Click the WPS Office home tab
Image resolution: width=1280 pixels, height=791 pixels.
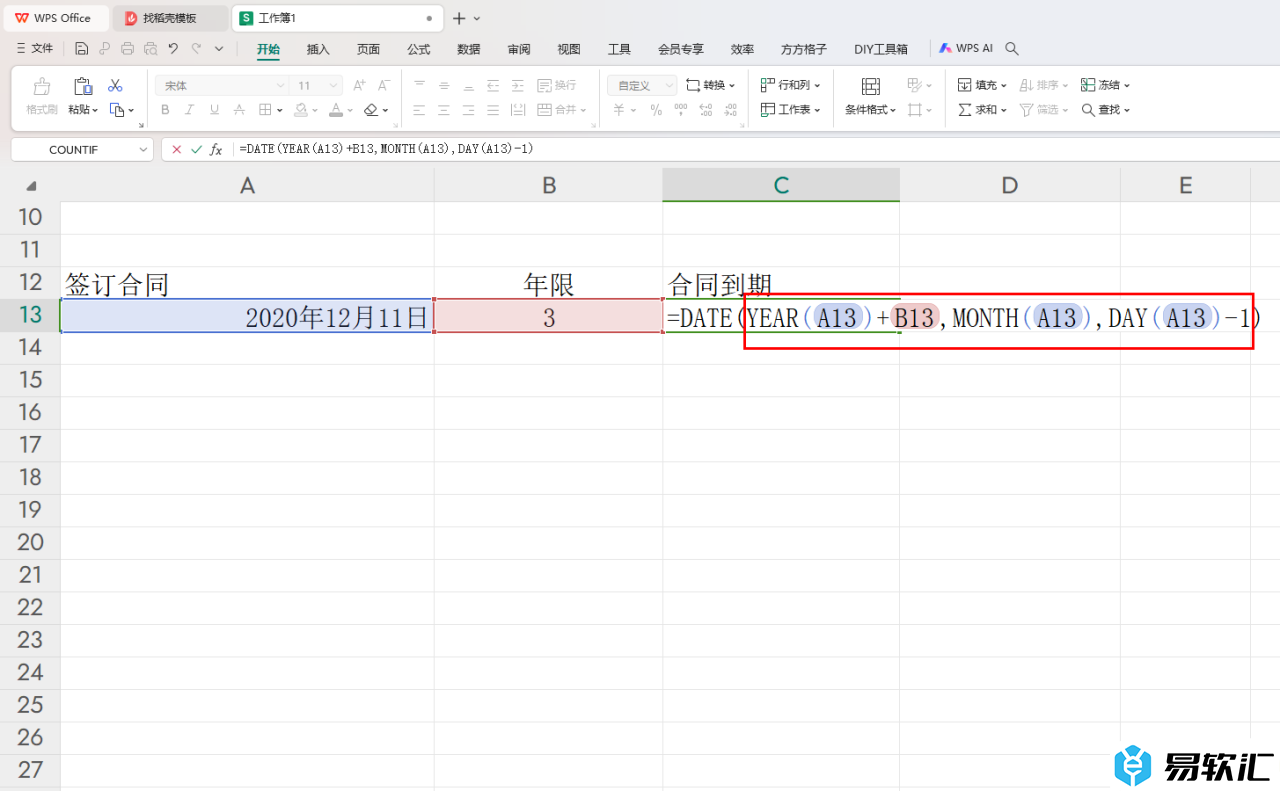[x=54, y=18]
